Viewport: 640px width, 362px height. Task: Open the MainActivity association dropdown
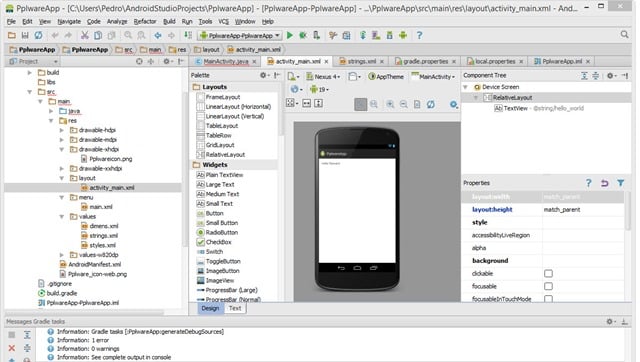(x=433, y=76)
